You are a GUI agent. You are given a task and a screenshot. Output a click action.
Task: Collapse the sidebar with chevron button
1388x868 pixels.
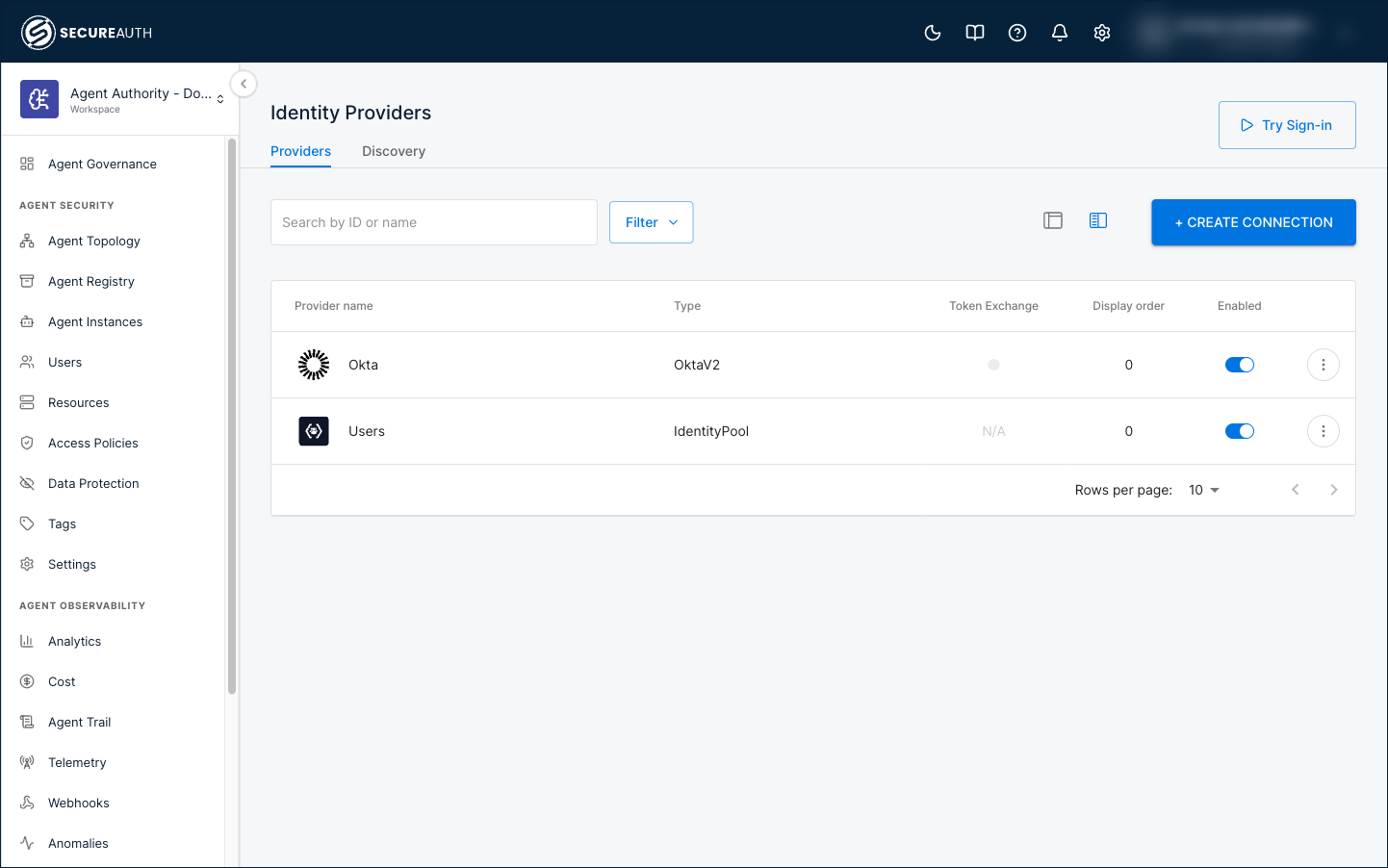coord(244,84)
